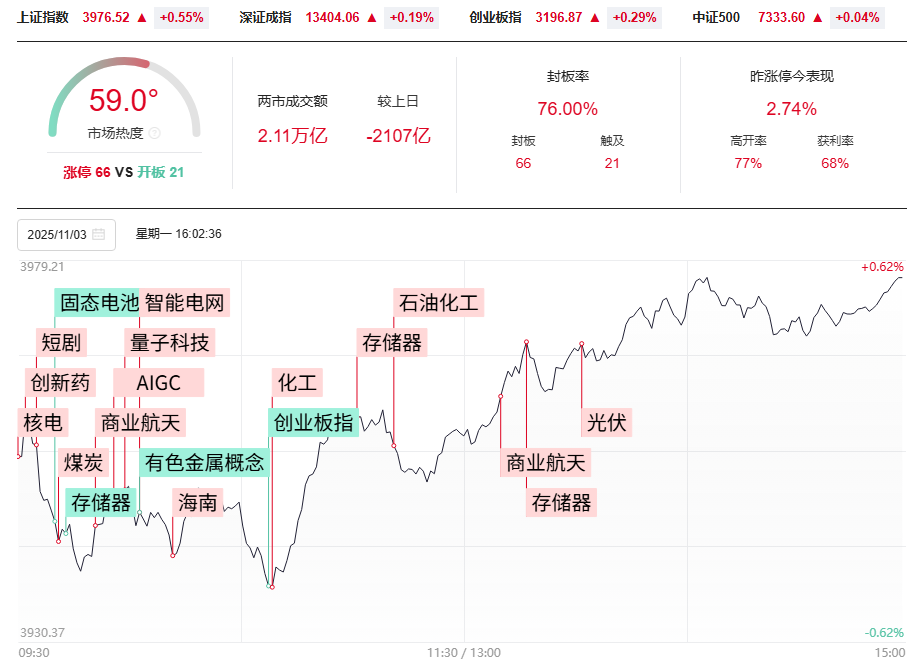The image size is (908, 672).
Task: Select the 海南 sector tag
Action: [197, 503]
